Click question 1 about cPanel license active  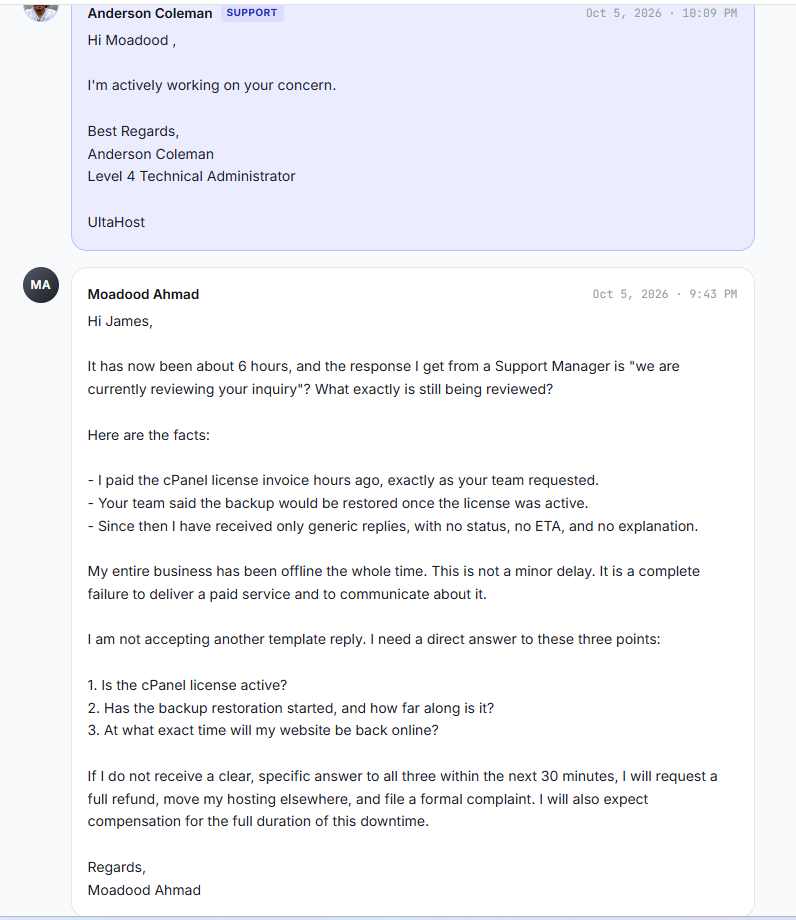[187, 685]
